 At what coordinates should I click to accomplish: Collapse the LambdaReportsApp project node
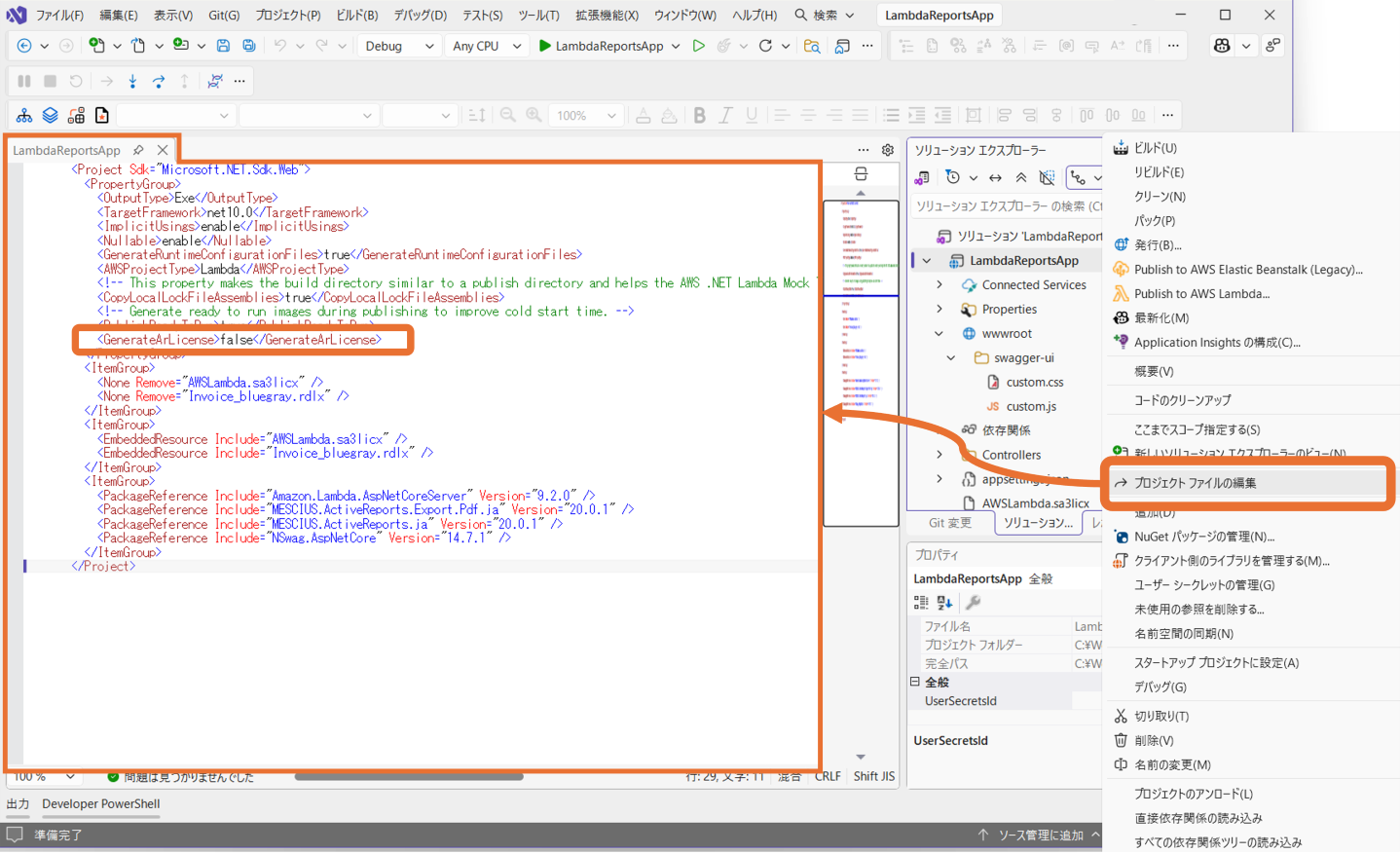927,261
